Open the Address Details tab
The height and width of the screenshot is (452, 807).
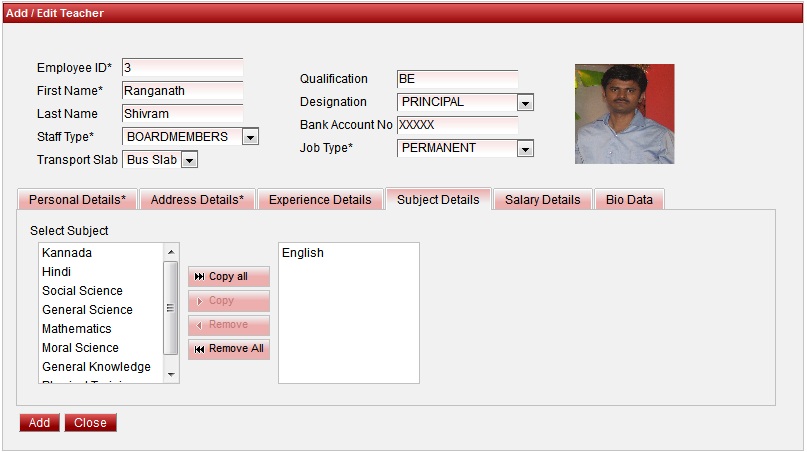tap(197, 200)
